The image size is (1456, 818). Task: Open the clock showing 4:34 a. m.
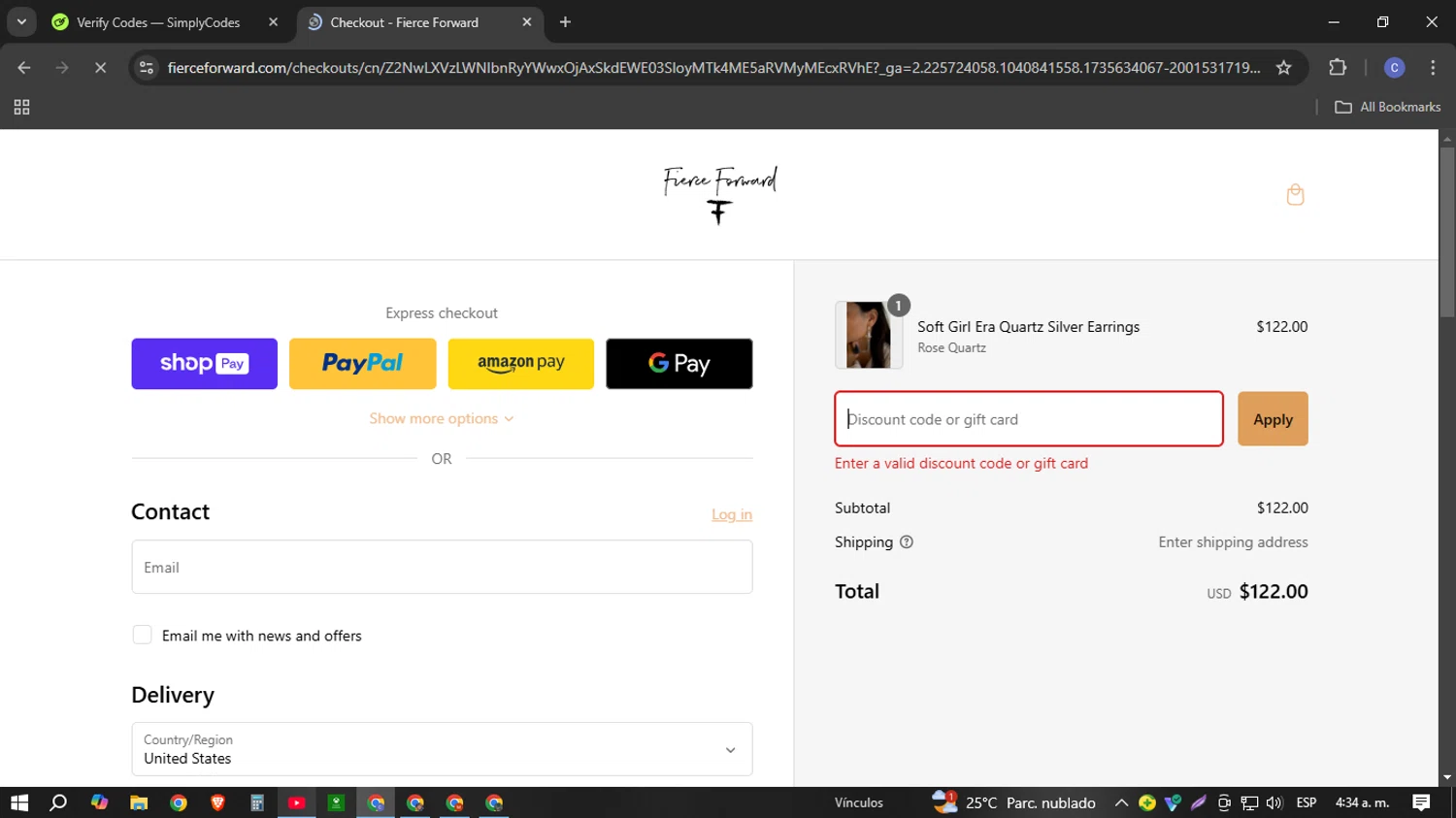point(1362,802)
